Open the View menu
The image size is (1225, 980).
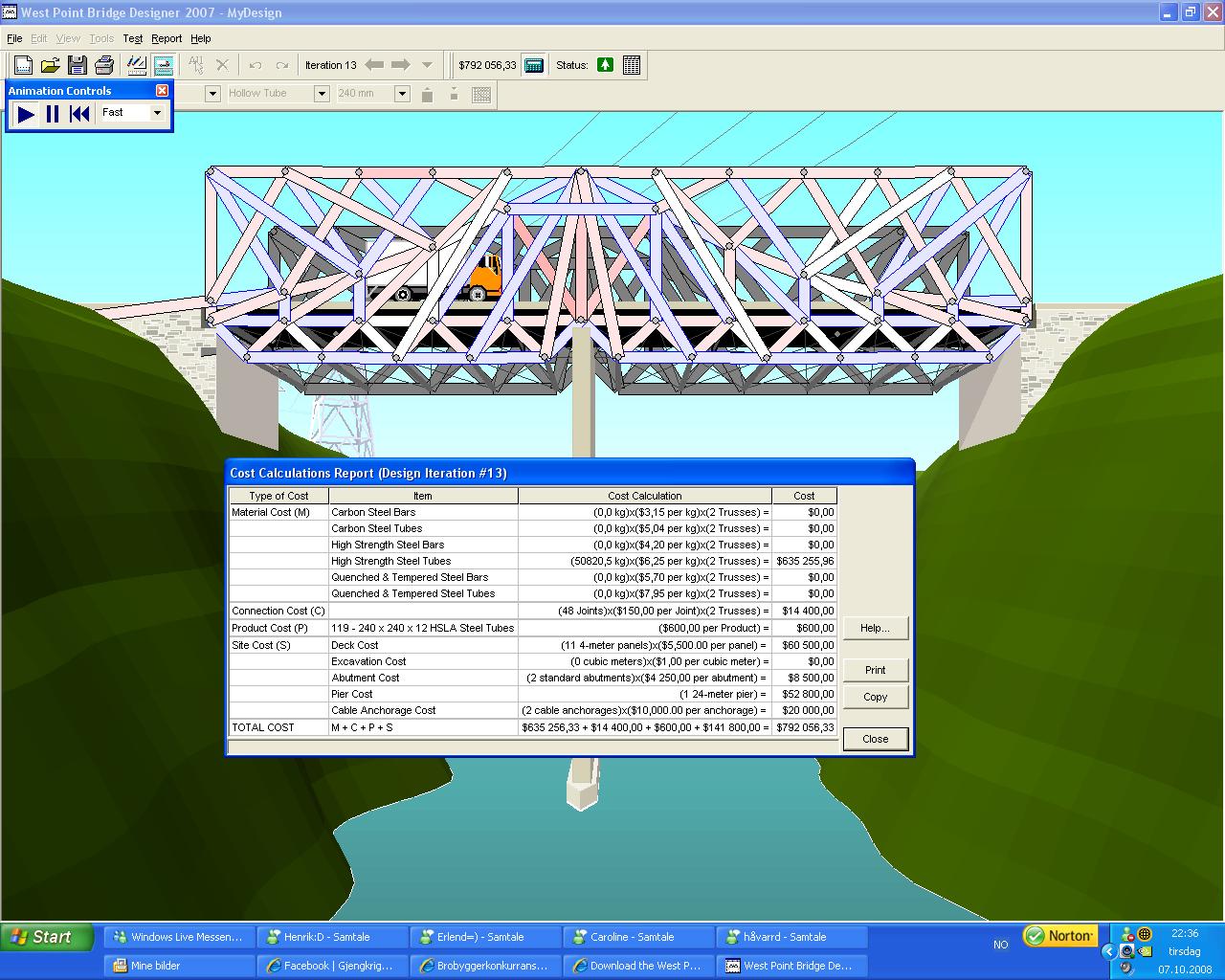click(68, 38)
